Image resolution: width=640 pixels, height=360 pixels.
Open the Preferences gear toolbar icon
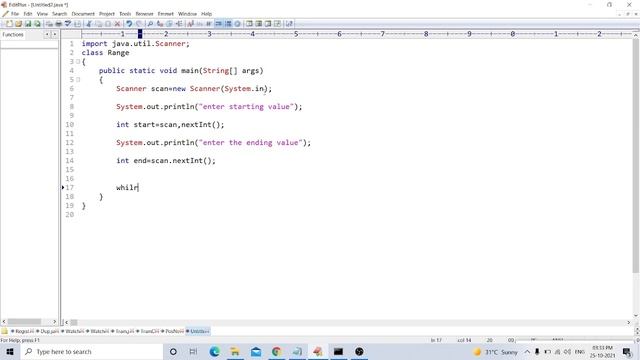click(237, 24)
